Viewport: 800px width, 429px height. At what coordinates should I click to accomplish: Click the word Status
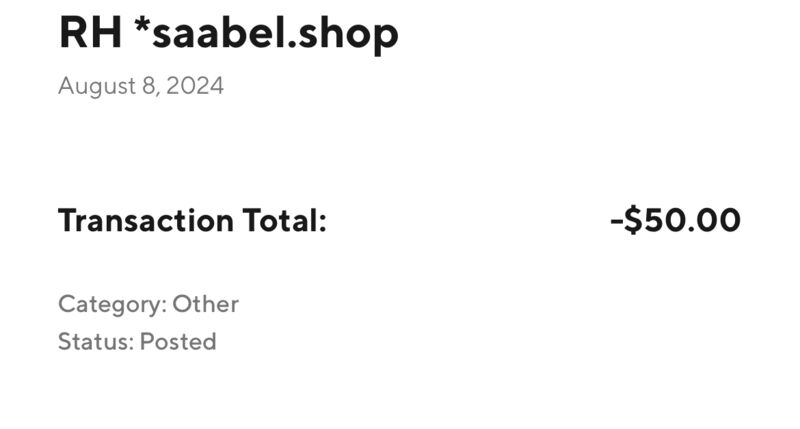click(x=96, y=341)
